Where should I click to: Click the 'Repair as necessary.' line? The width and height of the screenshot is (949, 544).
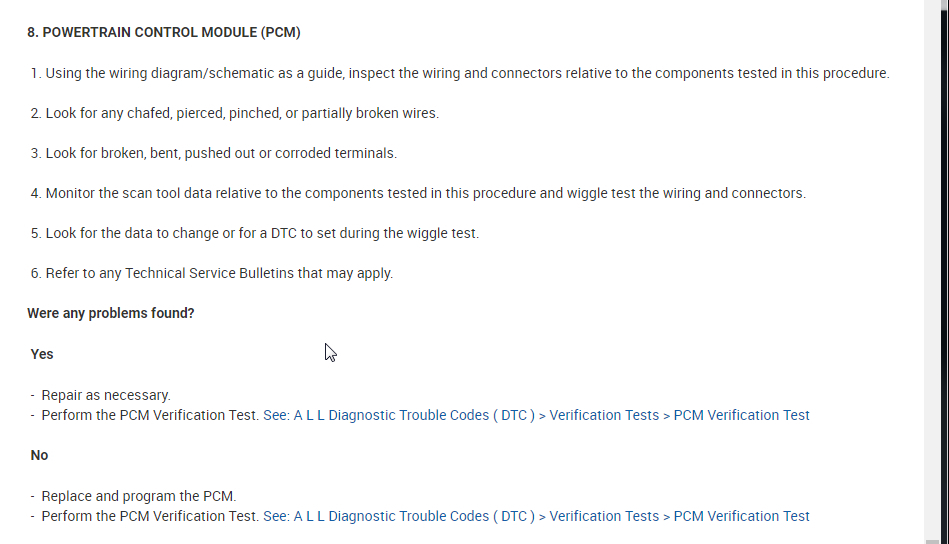(x=106, y=395)
